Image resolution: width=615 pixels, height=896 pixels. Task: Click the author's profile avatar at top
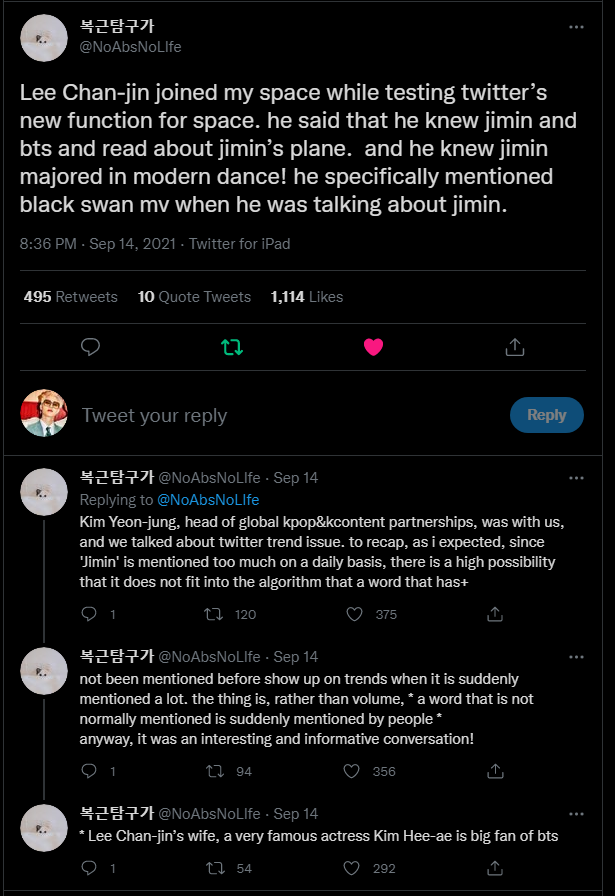click(x=44, y=37)
